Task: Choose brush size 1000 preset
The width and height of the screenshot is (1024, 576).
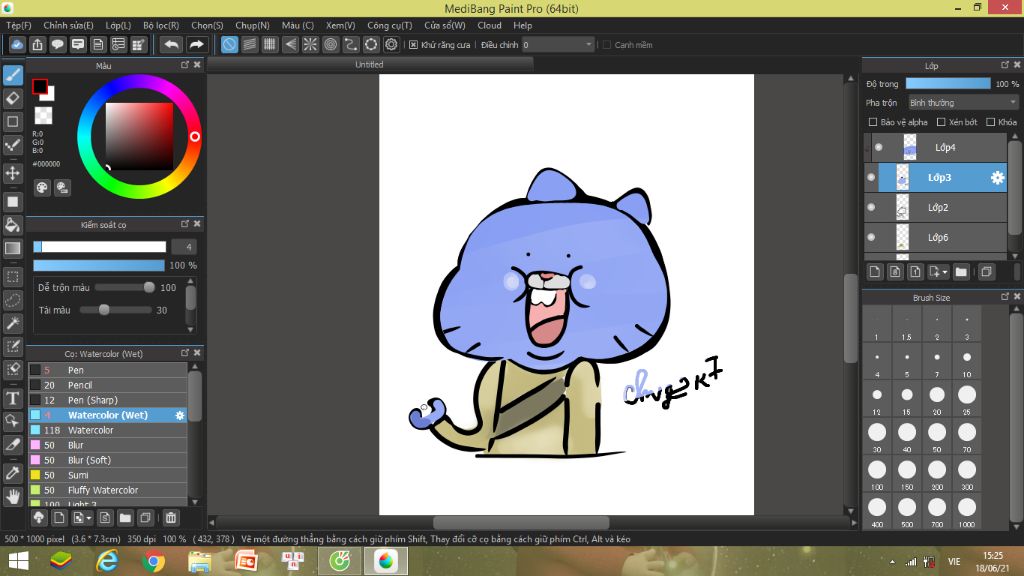Action: 967,511
